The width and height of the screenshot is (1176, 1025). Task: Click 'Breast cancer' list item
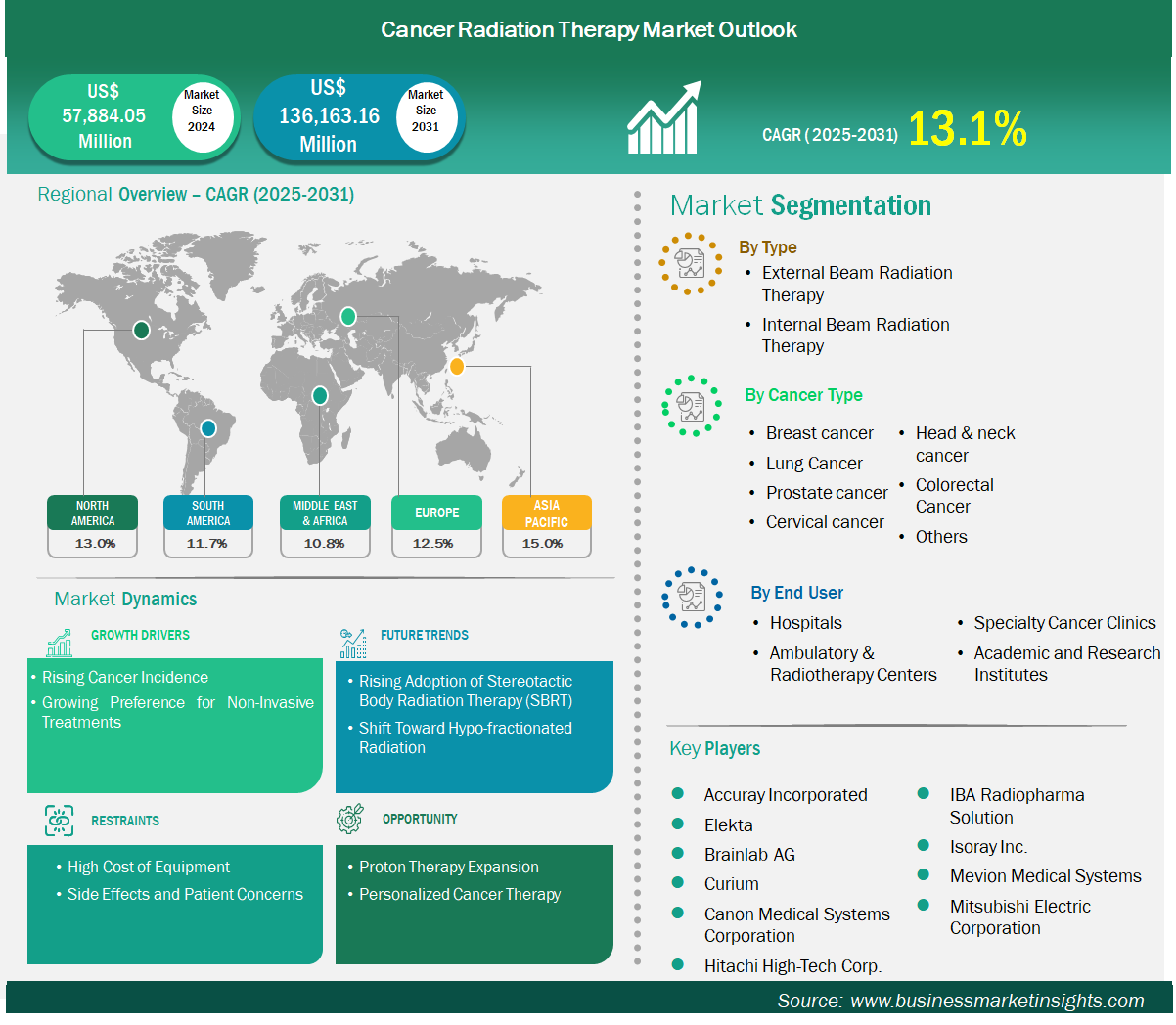pos(820,433)
